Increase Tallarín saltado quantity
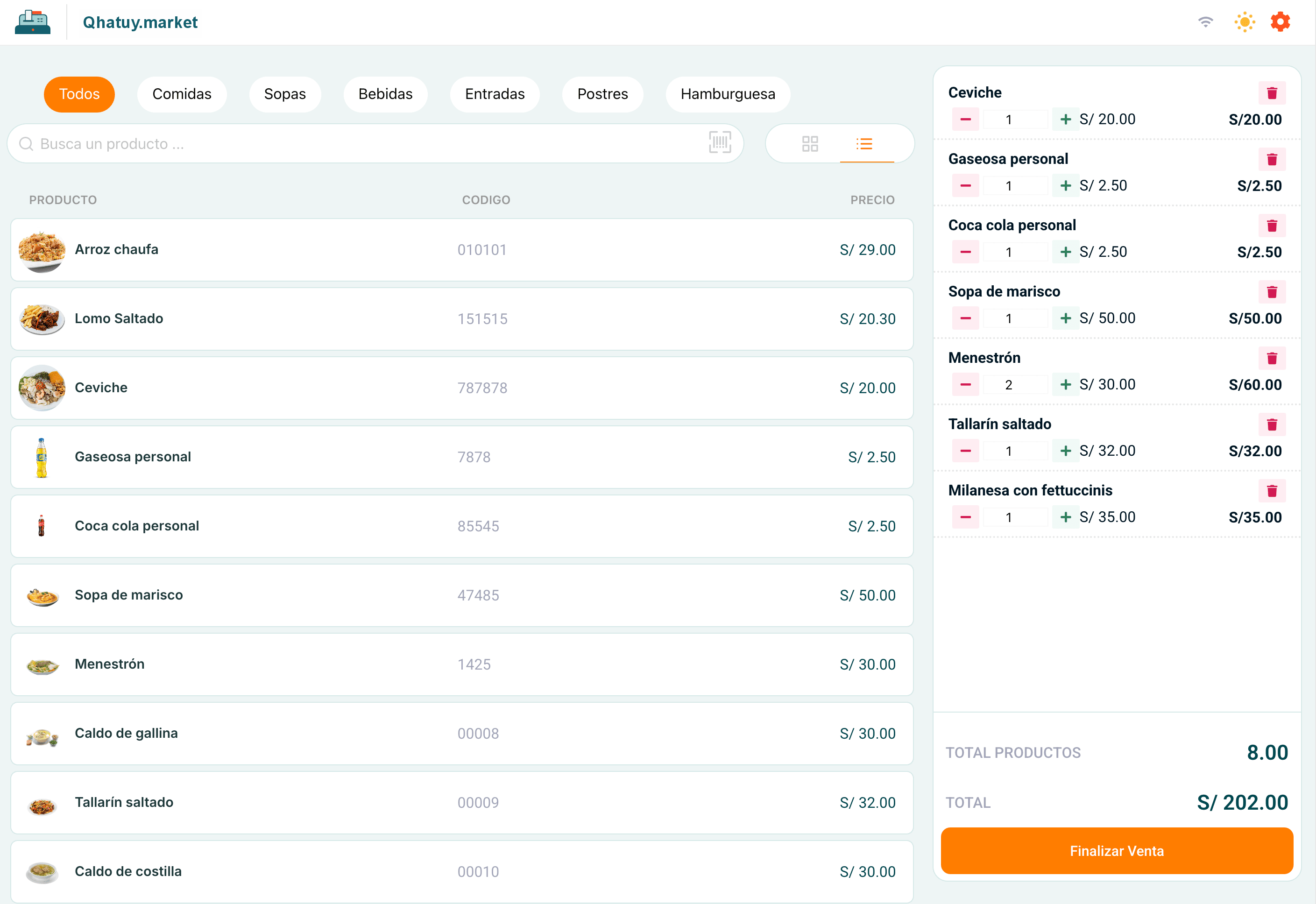Image resolution: width=1316 pixels, height=904 pixels. [1065, 450]
